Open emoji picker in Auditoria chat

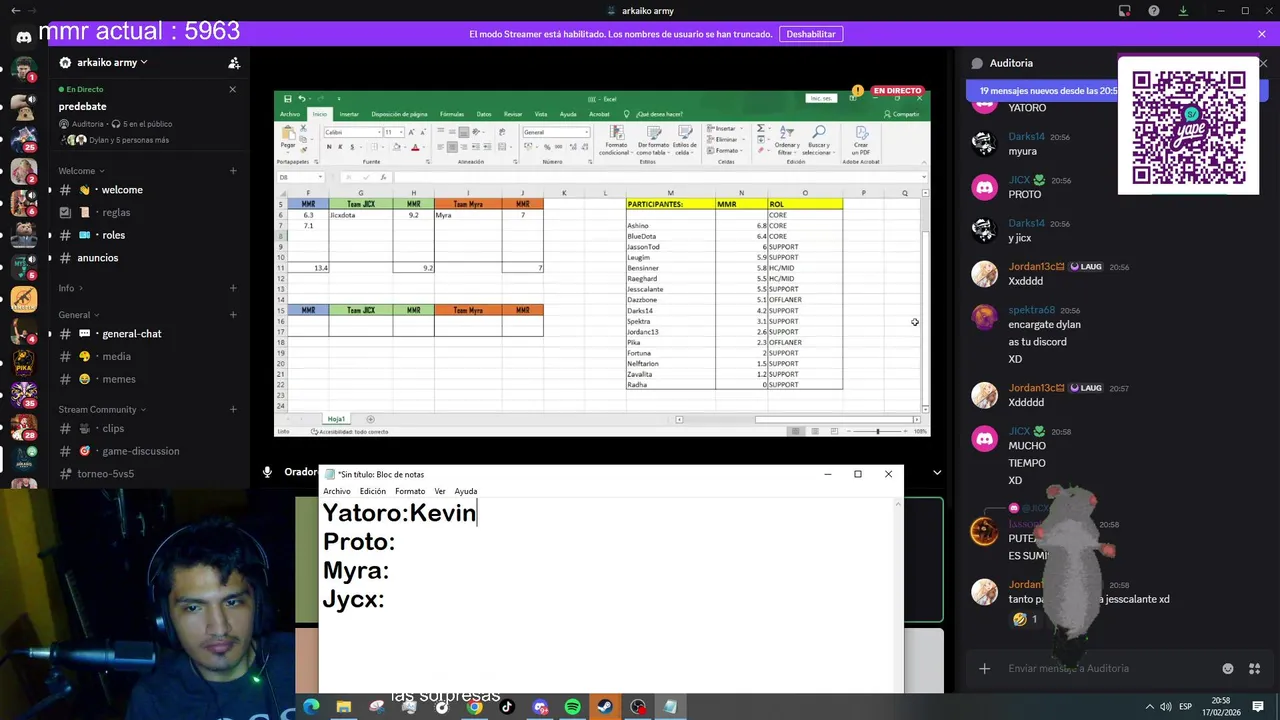tap(1228, 668)
